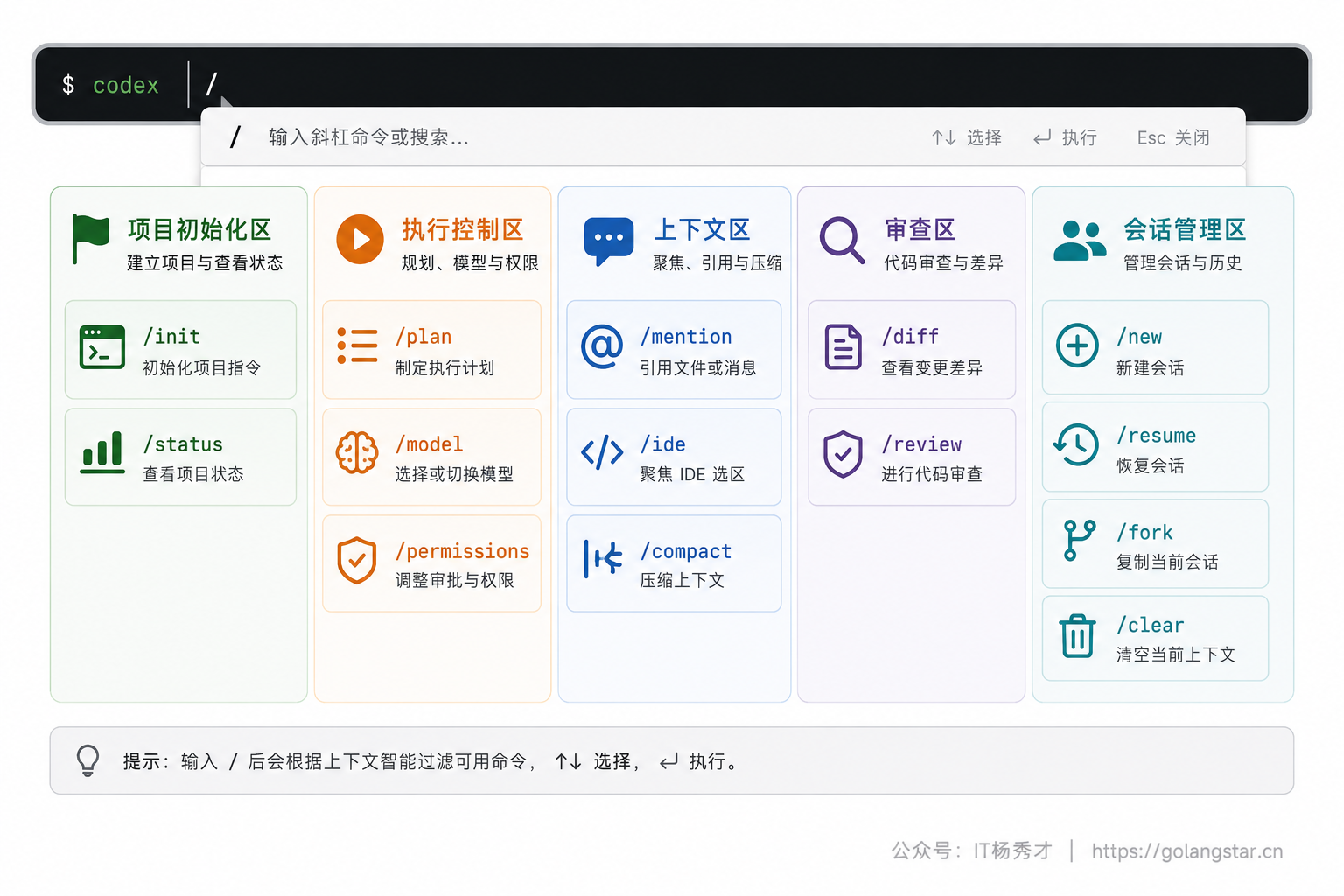Viewport: 1344px width, 896px height.
Task: Click the return arrow next to 执行 in search bar
Action: 1042,137
